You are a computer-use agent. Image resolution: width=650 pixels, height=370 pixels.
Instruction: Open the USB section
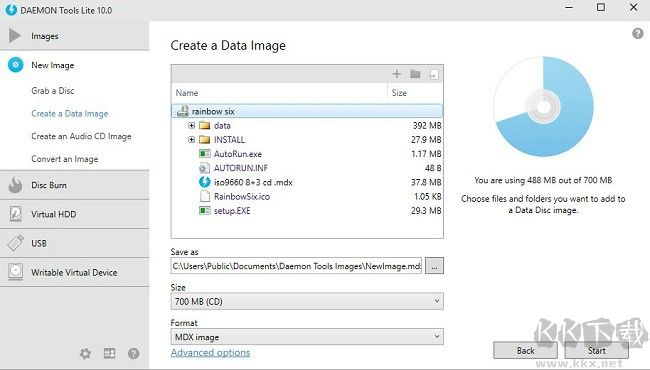point(75,243)
